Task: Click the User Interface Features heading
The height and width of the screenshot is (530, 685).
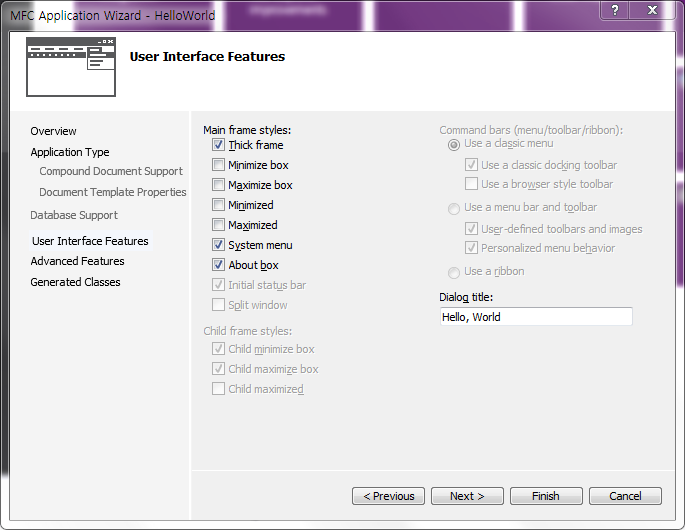Action: pyautogui.click(x=207, y=57)
